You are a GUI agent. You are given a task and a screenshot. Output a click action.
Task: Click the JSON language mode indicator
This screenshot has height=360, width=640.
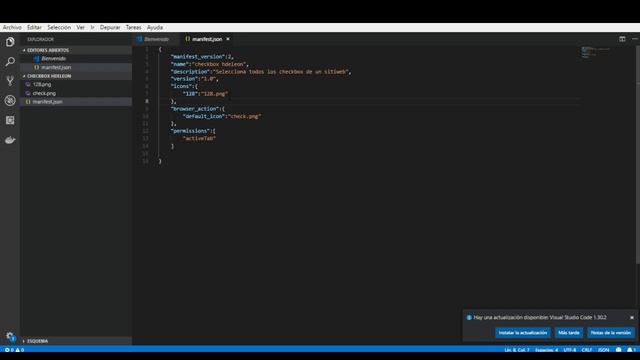(603, 350)
